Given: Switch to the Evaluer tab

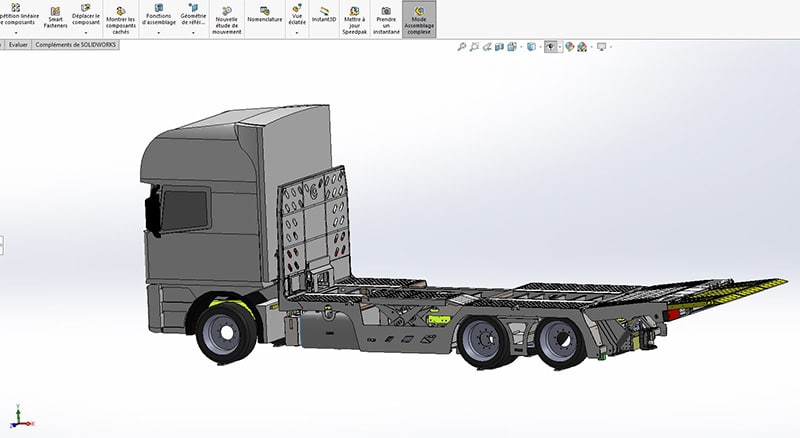Looking at the screenshot, I should coord(18,45).
